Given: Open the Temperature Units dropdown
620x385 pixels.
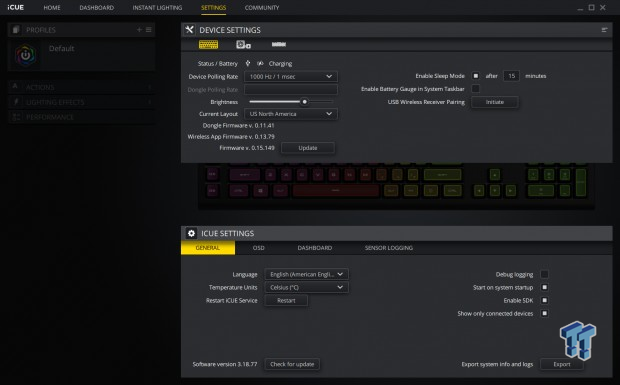Looking at the screenshot, I should click(x=306, y=287).
